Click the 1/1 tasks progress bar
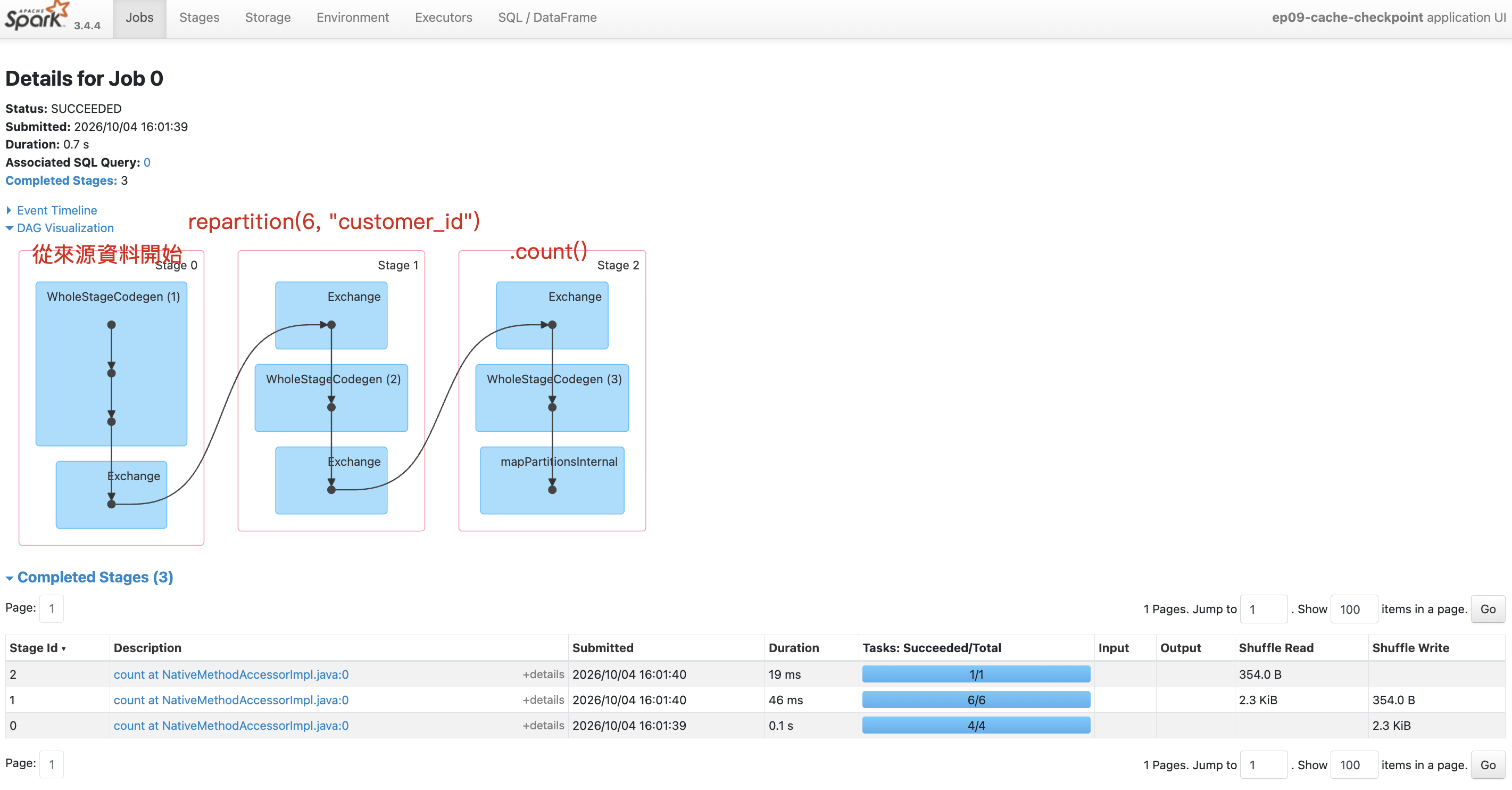 coord(976,674)
